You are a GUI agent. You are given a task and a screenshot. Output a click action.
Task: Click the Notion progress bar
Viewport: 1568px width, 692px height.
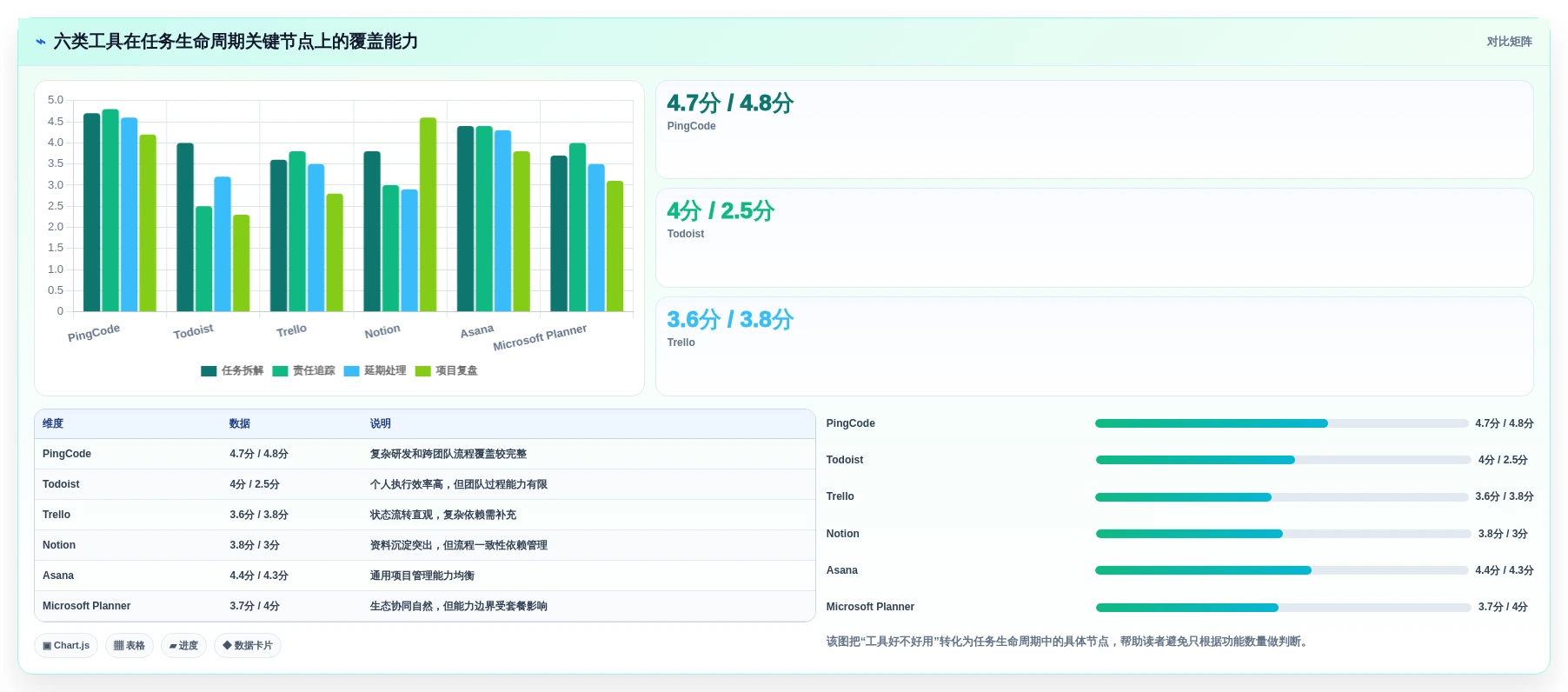pyautogui.click(x=1283, y=534)
